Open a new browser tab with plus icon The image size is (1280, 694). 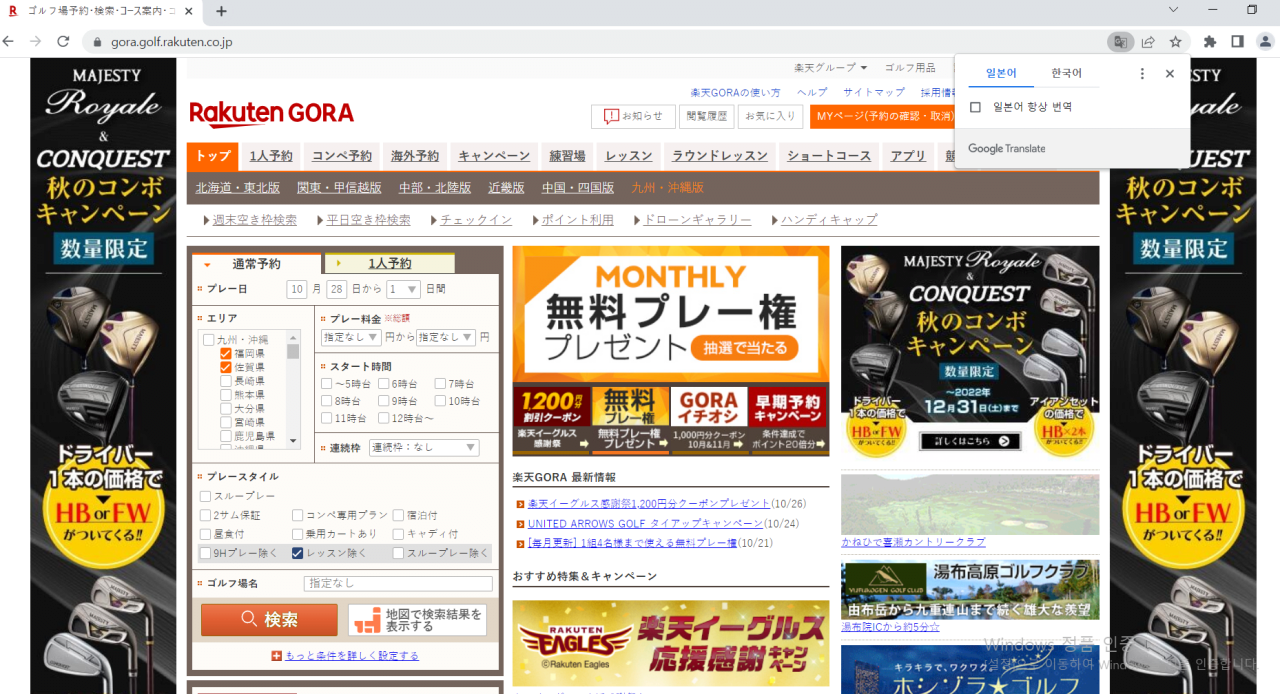click(x=221, y=11)
